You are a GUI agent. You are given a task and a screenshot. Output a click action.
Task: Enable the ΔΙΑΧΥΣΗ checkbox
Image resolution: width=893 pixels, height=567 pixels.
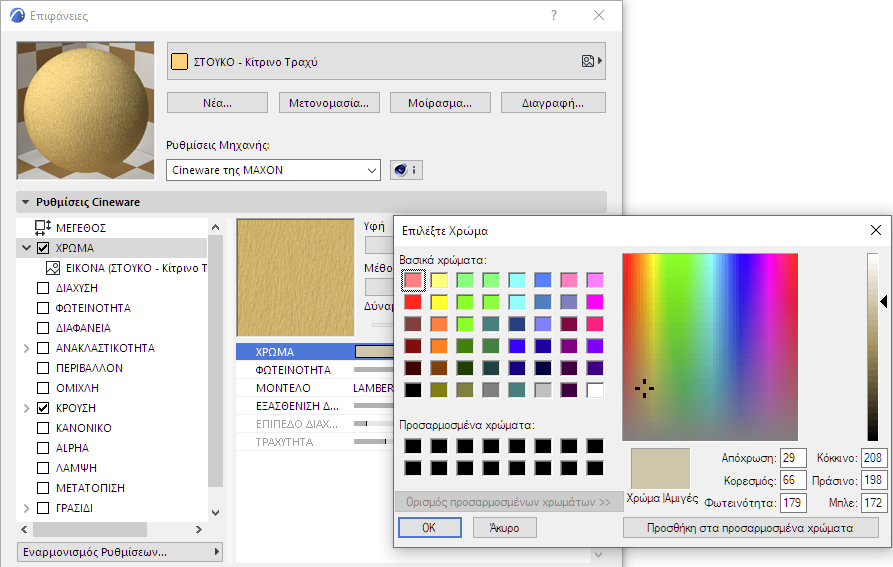pyautogui.click(x=43, y=288)
